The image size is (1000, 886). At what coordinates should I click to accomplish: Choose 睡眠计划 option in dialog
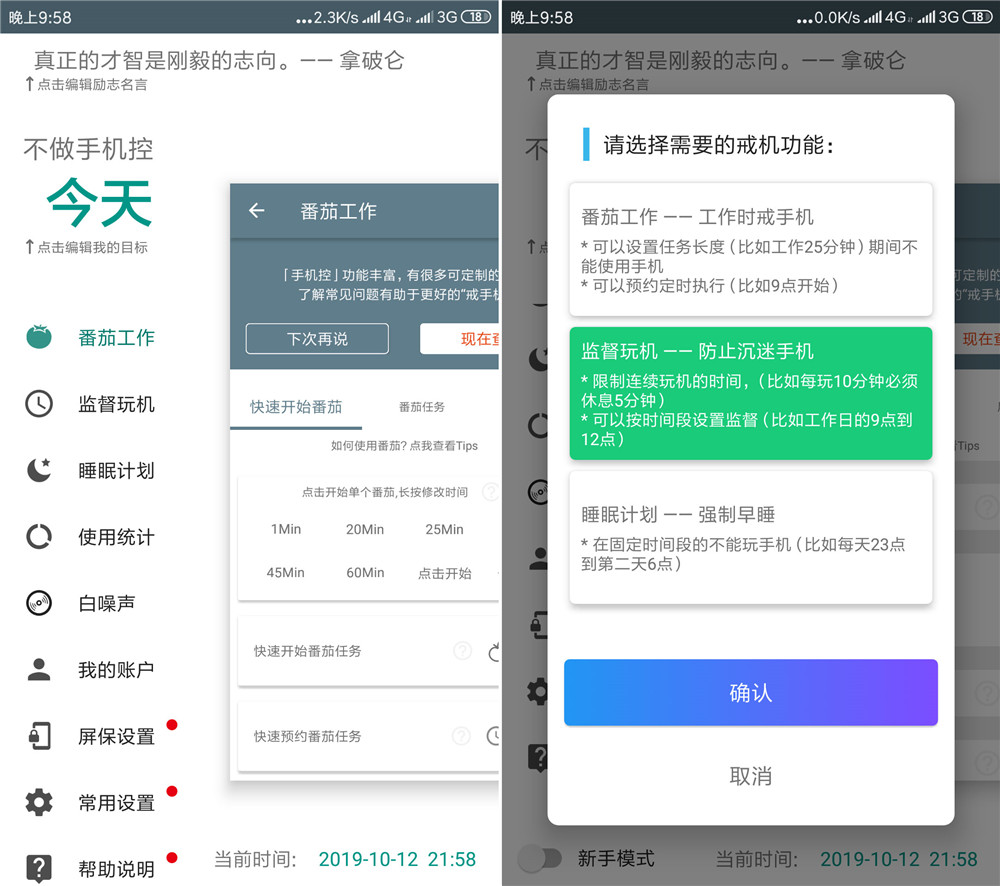pos(751,538)
